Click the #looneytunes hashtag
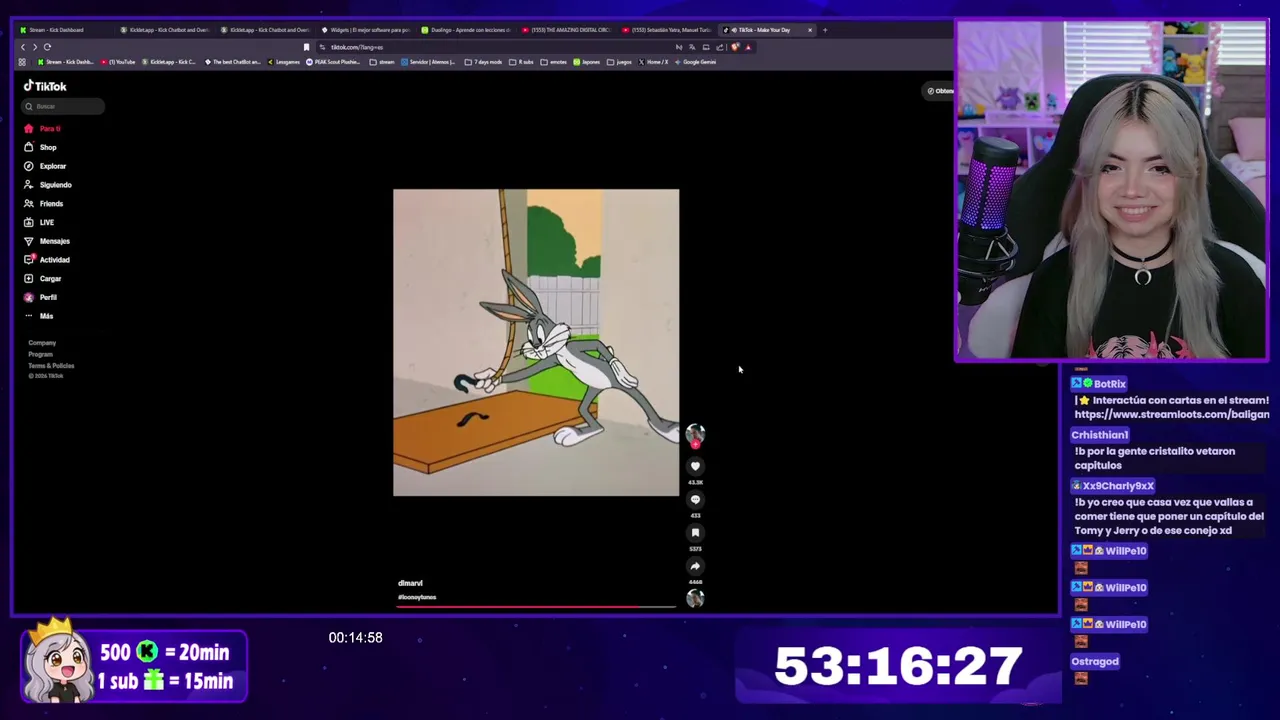This screenshot has width=1280, height=720. pos(417,597)
